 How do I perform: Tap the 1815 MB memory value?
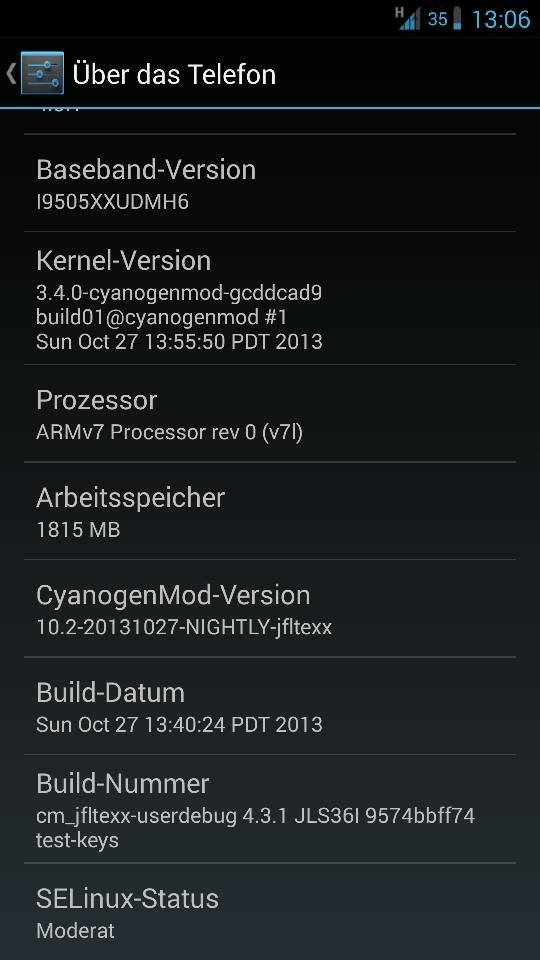point(78,530)
